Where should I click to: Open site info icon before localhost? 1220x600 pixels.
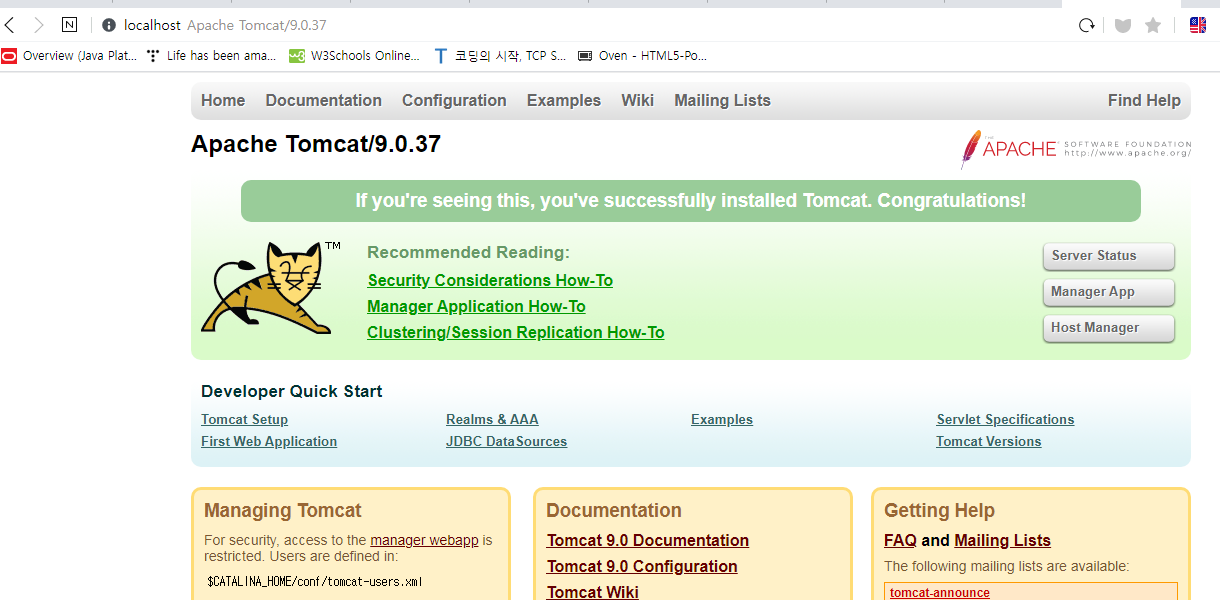[x=109, y=25]
